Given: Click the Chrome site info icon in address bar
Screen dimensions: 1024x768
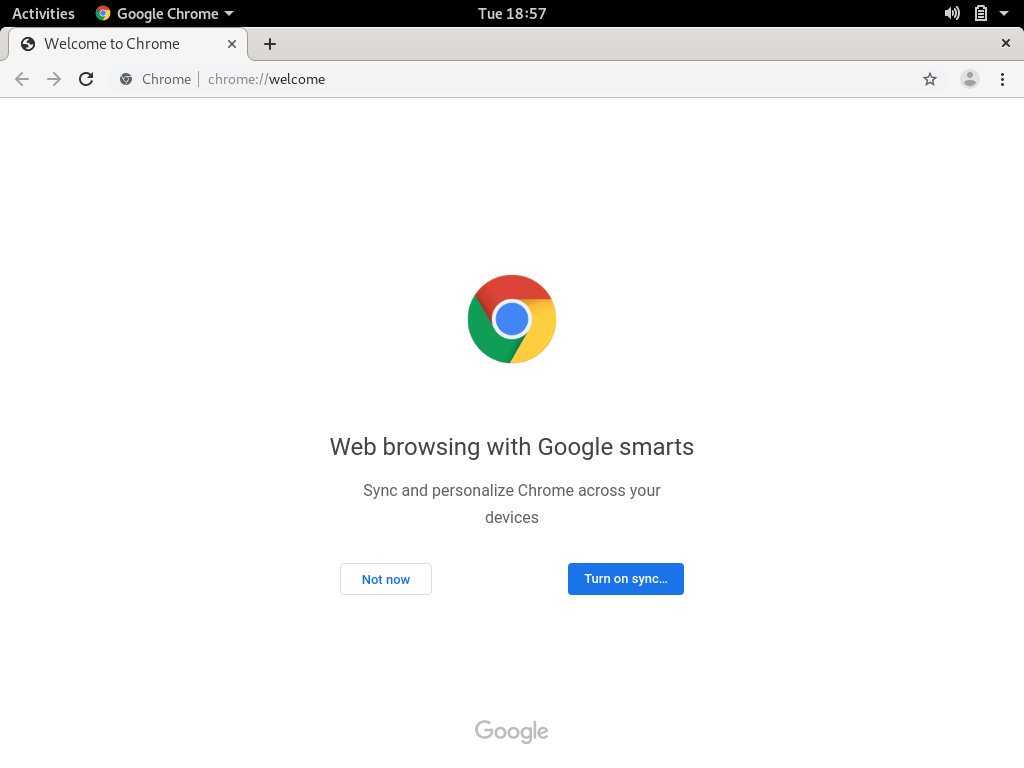Looking at the screenshot, I should tap(126, 79).
